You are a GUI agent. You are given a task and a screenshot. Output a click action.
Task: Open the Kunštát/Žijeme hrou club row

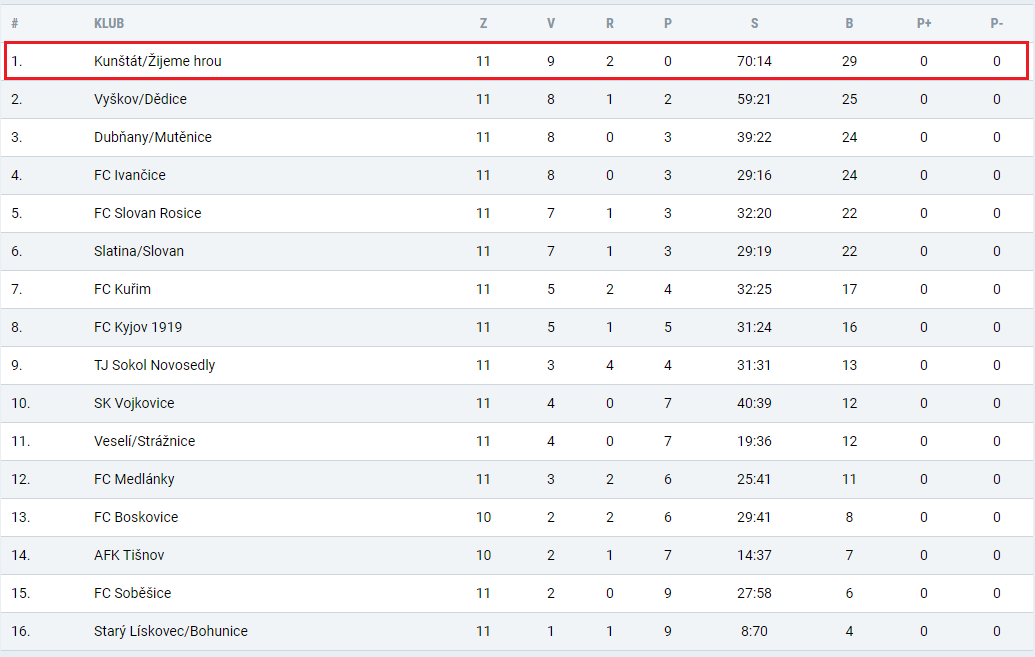516,61
